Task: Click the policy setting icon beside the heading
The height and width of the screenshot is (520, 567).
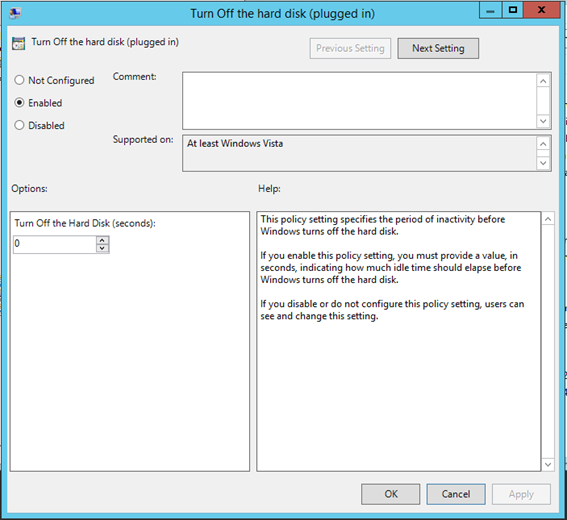Action: pyautogui.click(x=18, y=43)
